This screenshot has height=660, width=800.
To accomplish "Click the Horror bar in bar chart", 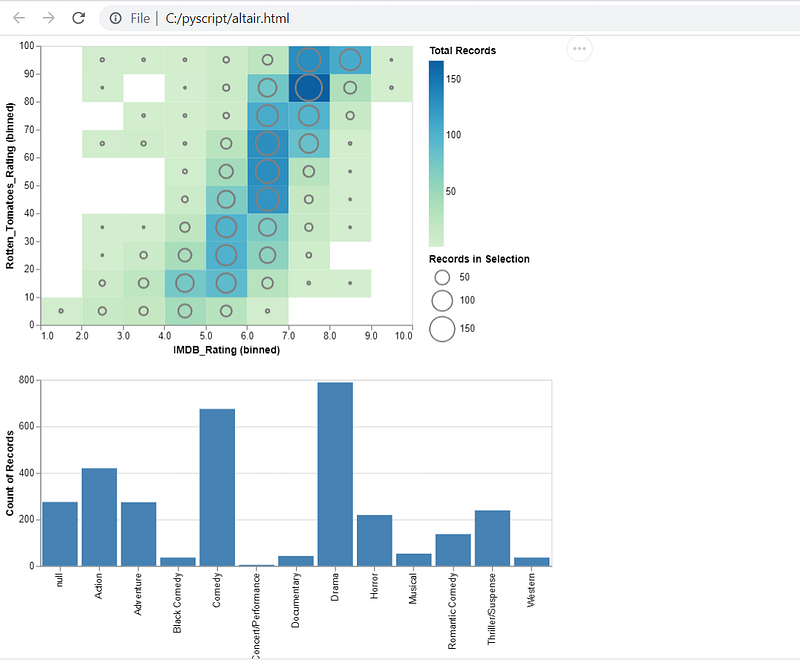I will (x=374, y=541).
